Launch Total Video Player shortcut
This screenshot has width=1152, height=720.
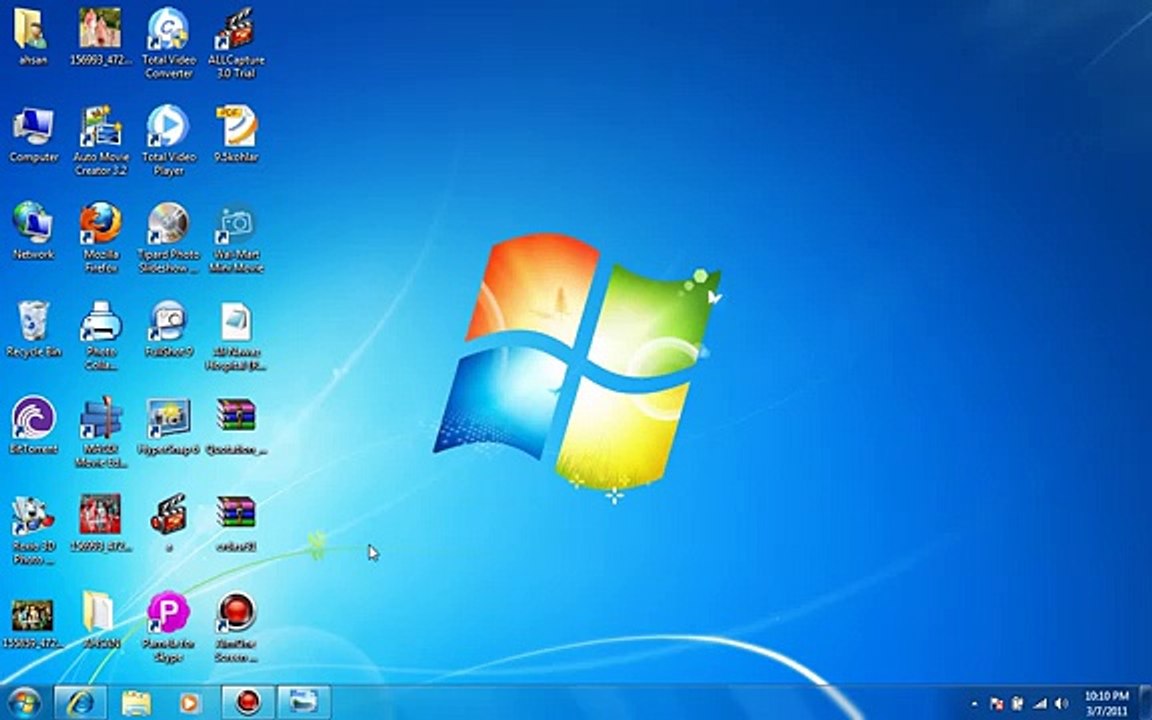(x=168, y=140)
